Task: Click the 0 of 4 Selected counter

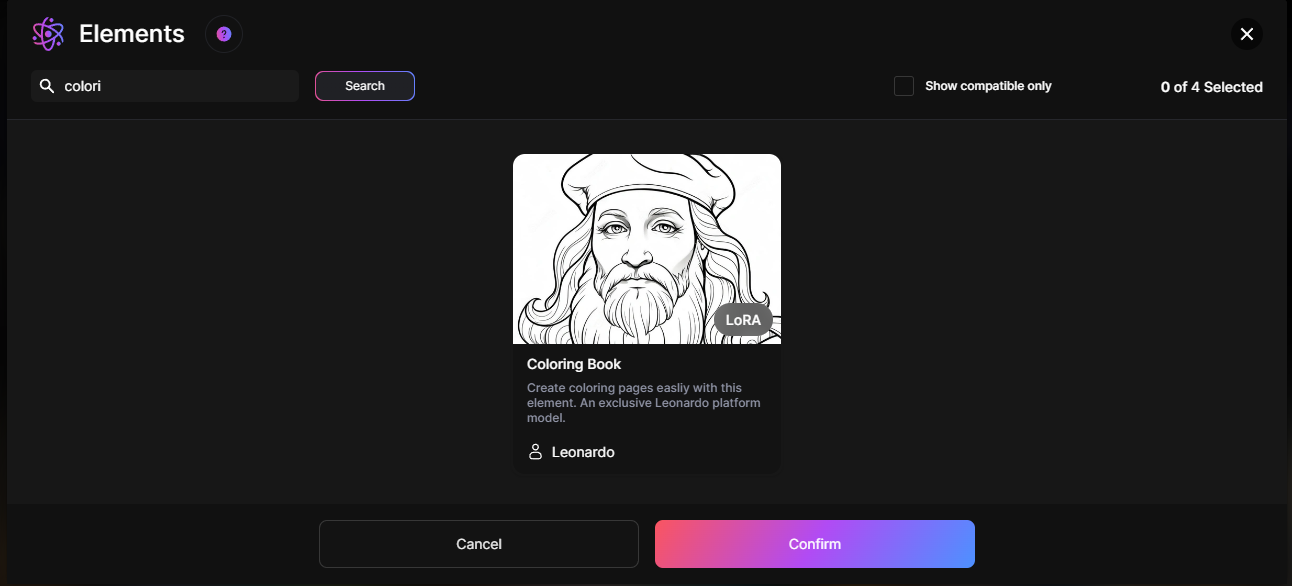Action: [1211, 87]
